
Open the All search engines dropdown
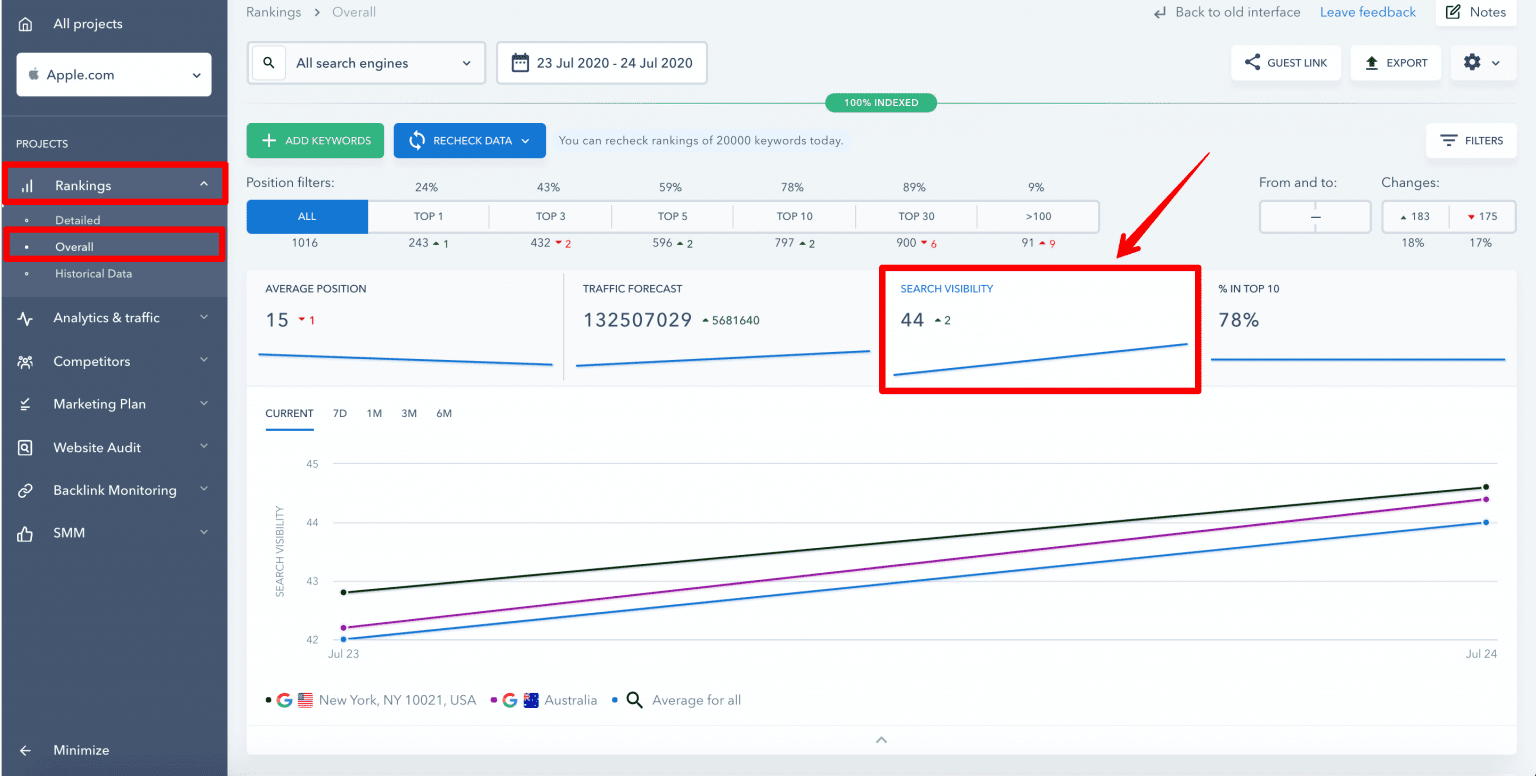tap(366, 62)
